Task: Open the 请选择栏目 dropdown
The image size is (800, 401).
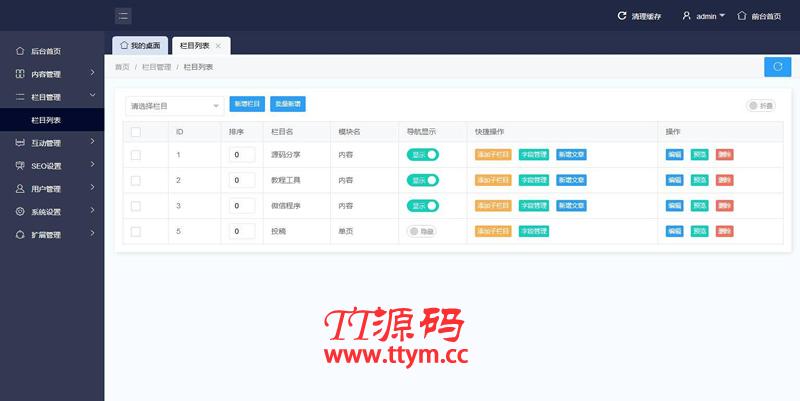Action: tap(174, 106)
